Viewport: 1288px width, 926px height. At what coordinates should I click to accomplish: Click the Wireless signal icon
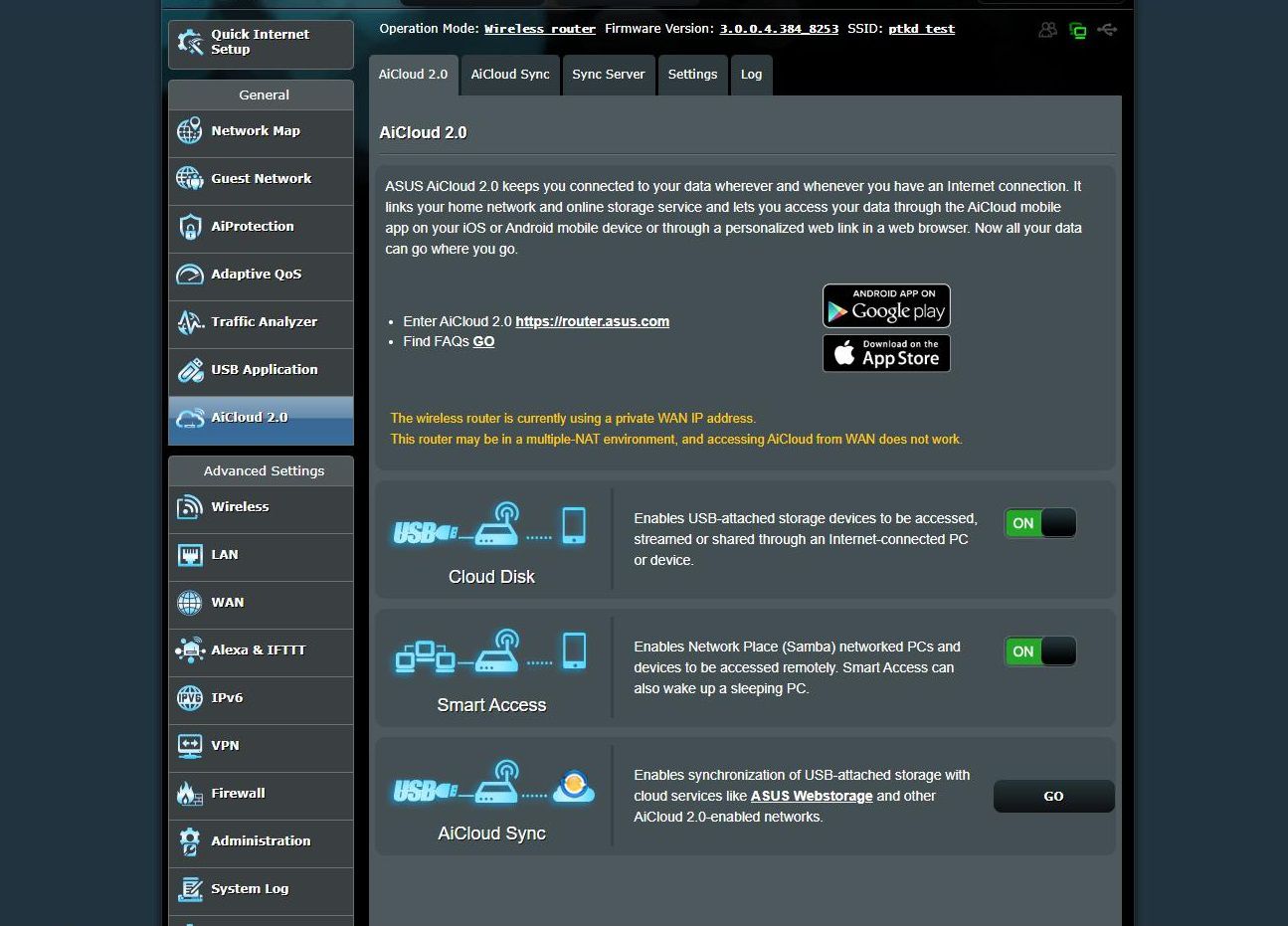(x=189, y=507)
